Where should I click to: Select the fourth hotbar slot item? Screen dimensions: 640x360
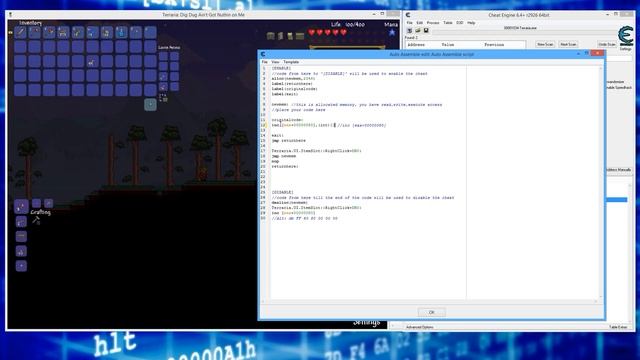pyautogui.click(x=63, y=32)
